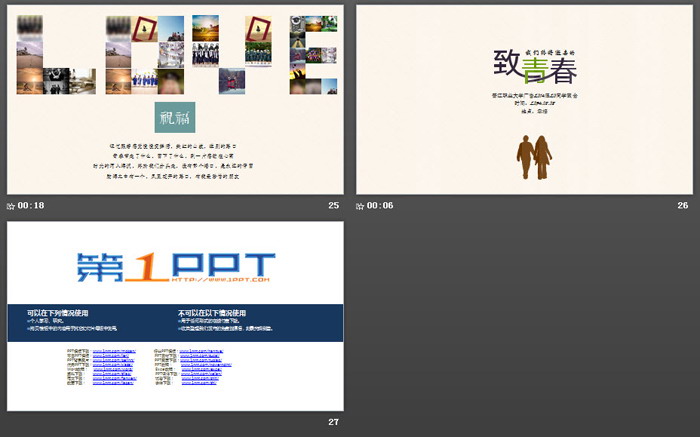Screen dimensions: 700x437
Task: Click slide number 26 label
Action: click(683, 205)
